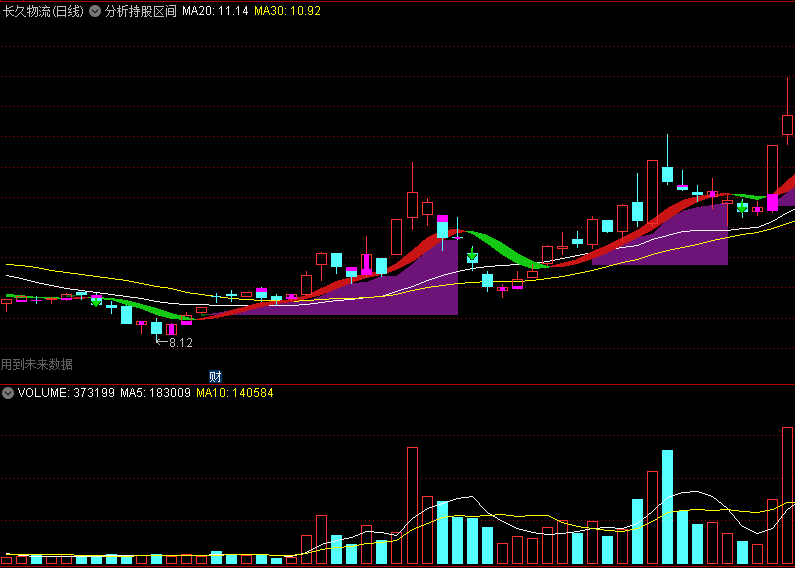This screenshot has width=795, height=568.
Task: Expand the VOLUME indicator dropdown arrow
Action: pyautogui.click(x=8, y=393)
